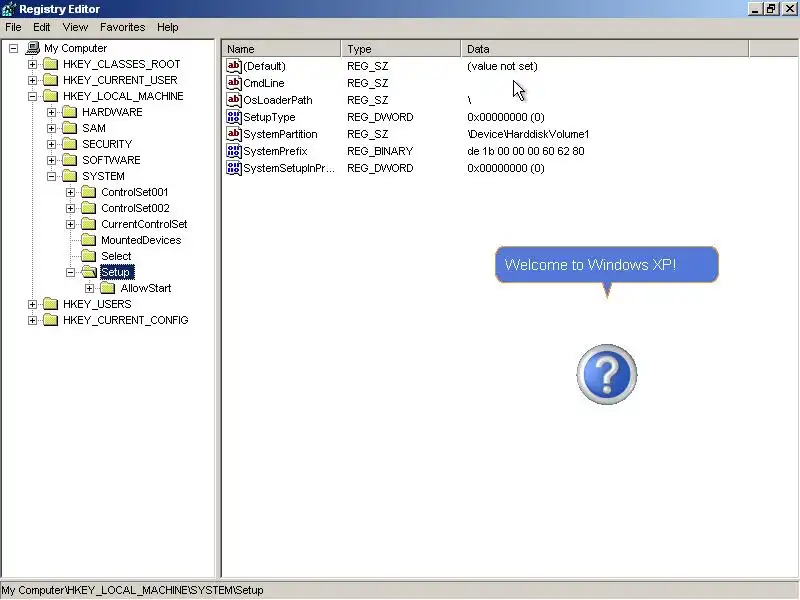Click the CurrentControlSet folder icon
Viewport: 800px width, 600px height.
(89, 224)
